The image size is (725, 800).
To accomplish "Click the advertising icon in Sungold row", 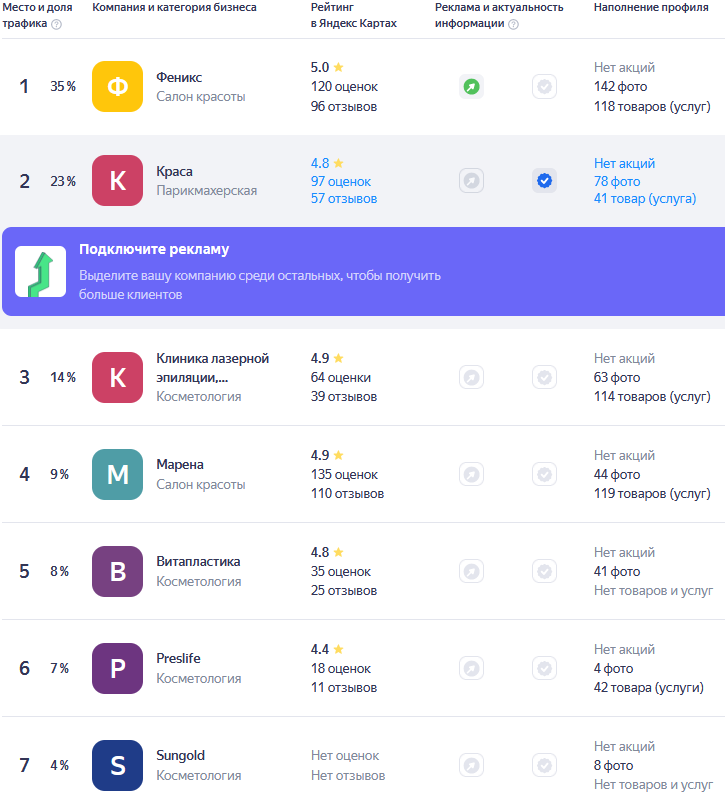I will coord(471,765).
